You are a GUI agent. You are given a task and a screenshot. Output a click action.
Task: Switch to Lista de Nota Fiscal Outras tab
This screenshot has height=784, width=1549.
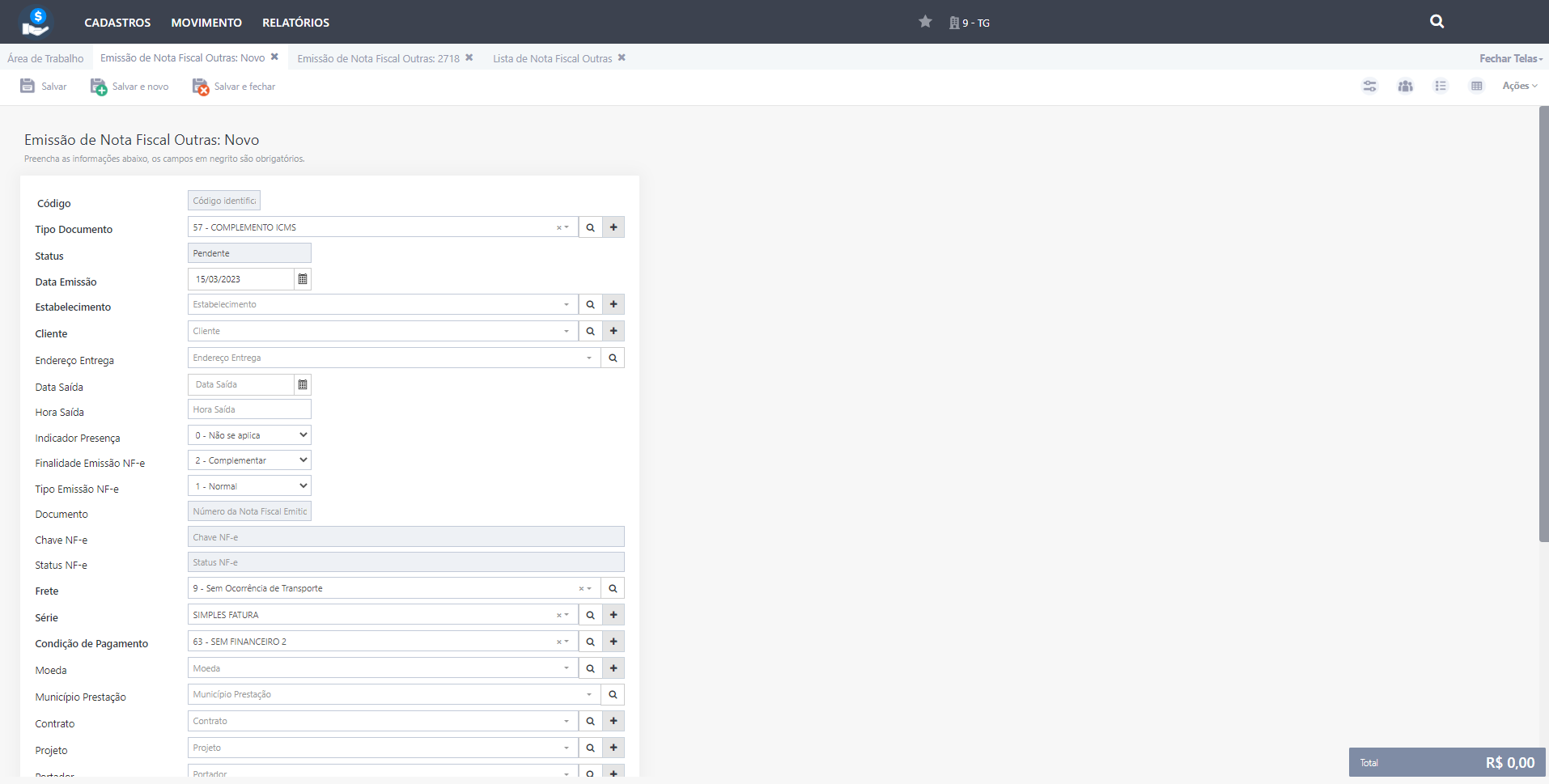click(x=552, y=58)
